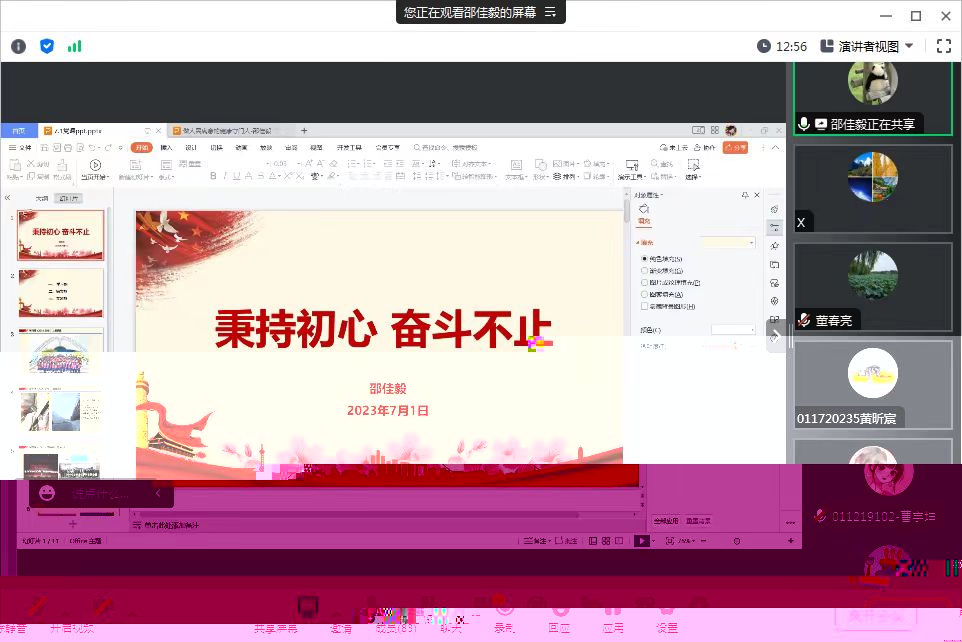Image resolution: width=962 pixels, height=642 pixels.
Task: Select participant tile labeled X
Action: pyautogui.click(x=872, y=188)
